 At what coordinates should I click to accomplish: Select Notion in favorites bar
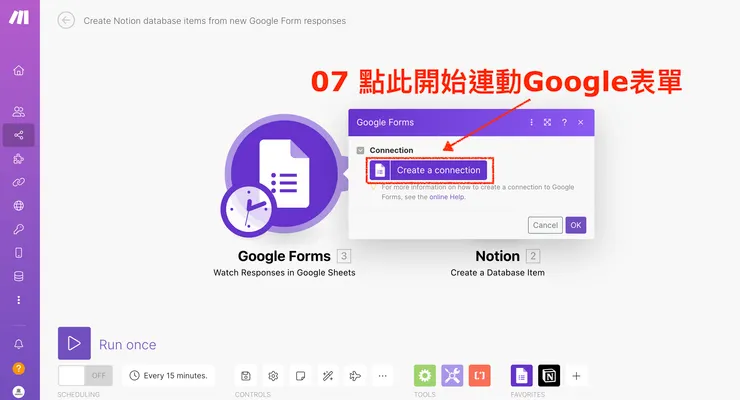tap(549, 375)
